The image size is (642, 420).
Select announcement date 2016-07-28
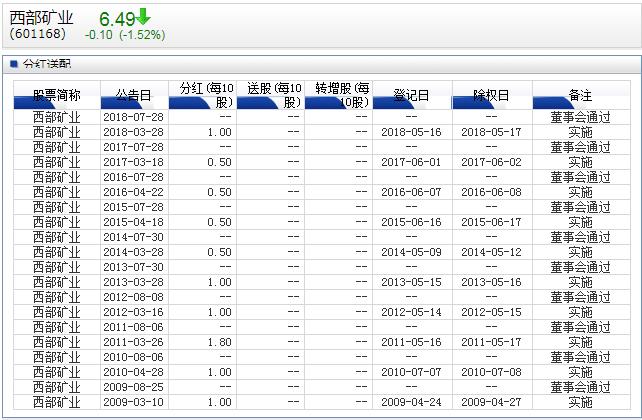click(133, 177)
